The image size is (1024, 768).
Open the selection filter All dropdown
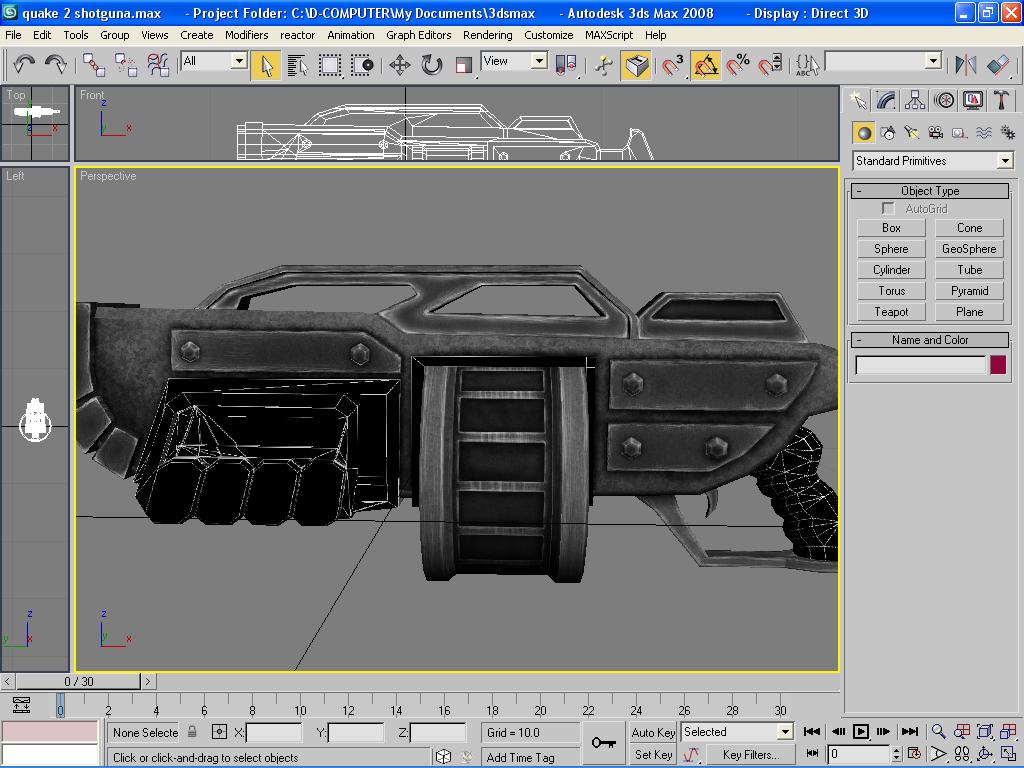214,61
